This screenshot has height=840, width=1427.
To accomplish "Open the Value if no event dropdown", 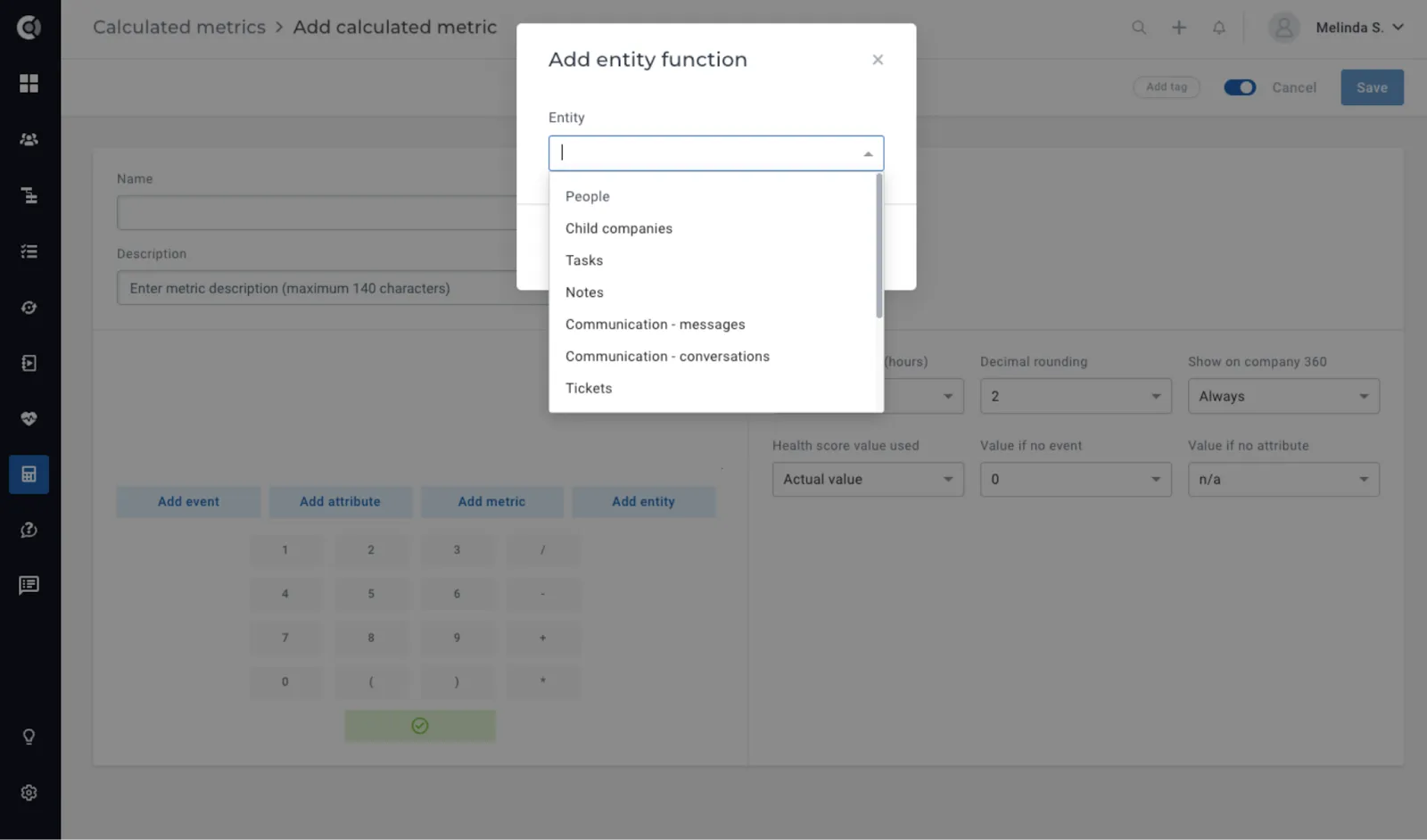I will 1076,479.
